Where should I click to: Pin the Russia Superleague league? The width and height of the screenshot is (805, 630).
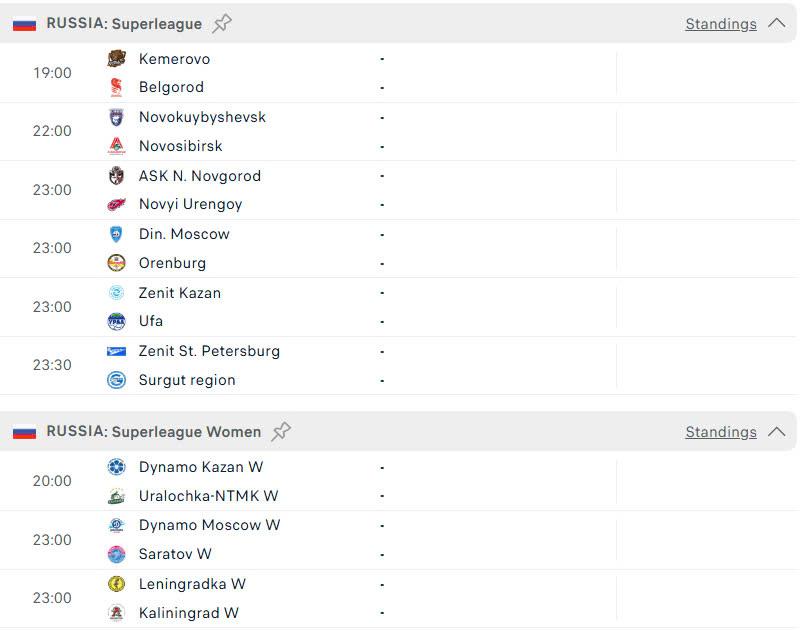(222, 23)
